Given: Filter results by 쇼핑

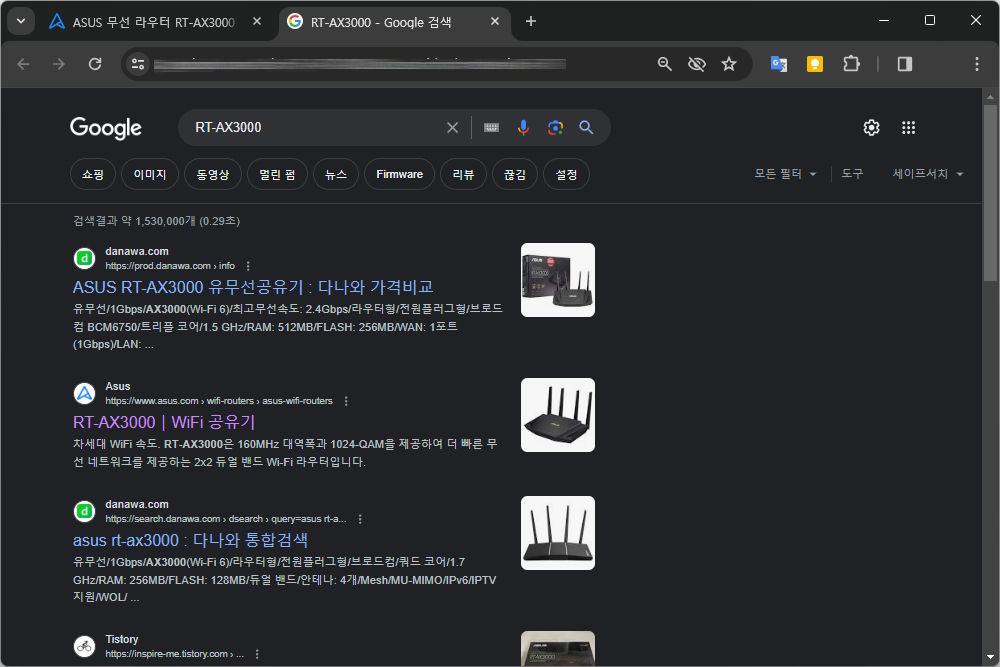Looking at the screenshot, I should point(92,174).
